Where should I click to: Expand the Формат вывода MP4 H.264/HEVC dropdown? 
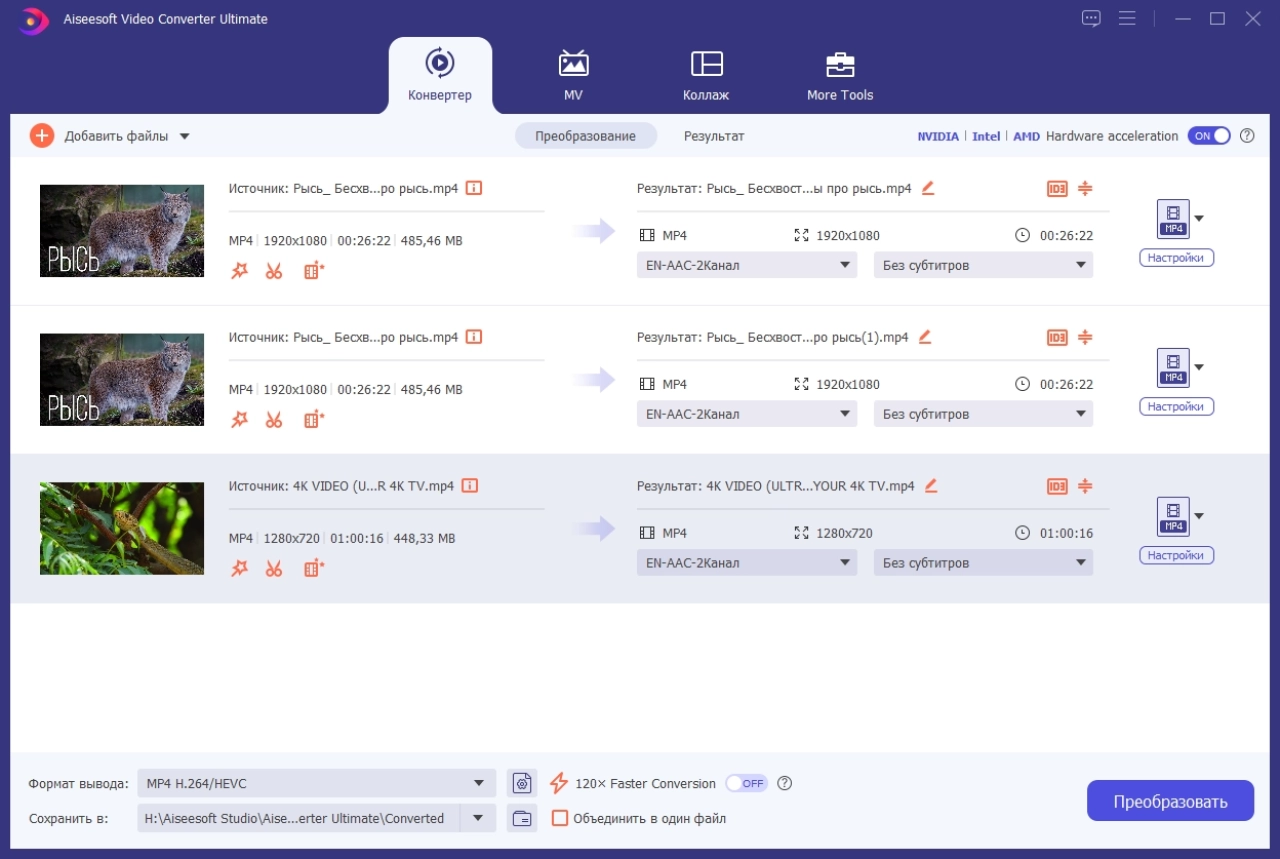point(317,783)
